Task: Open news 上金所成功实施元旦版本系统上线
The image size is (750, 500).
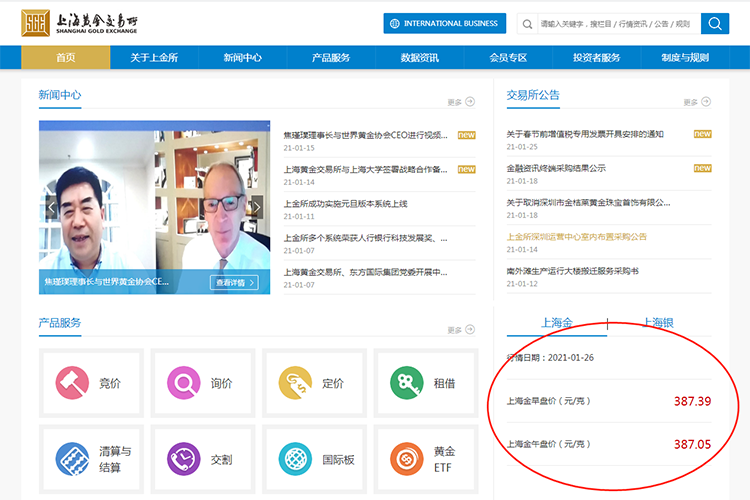Action: pos(345,204)
